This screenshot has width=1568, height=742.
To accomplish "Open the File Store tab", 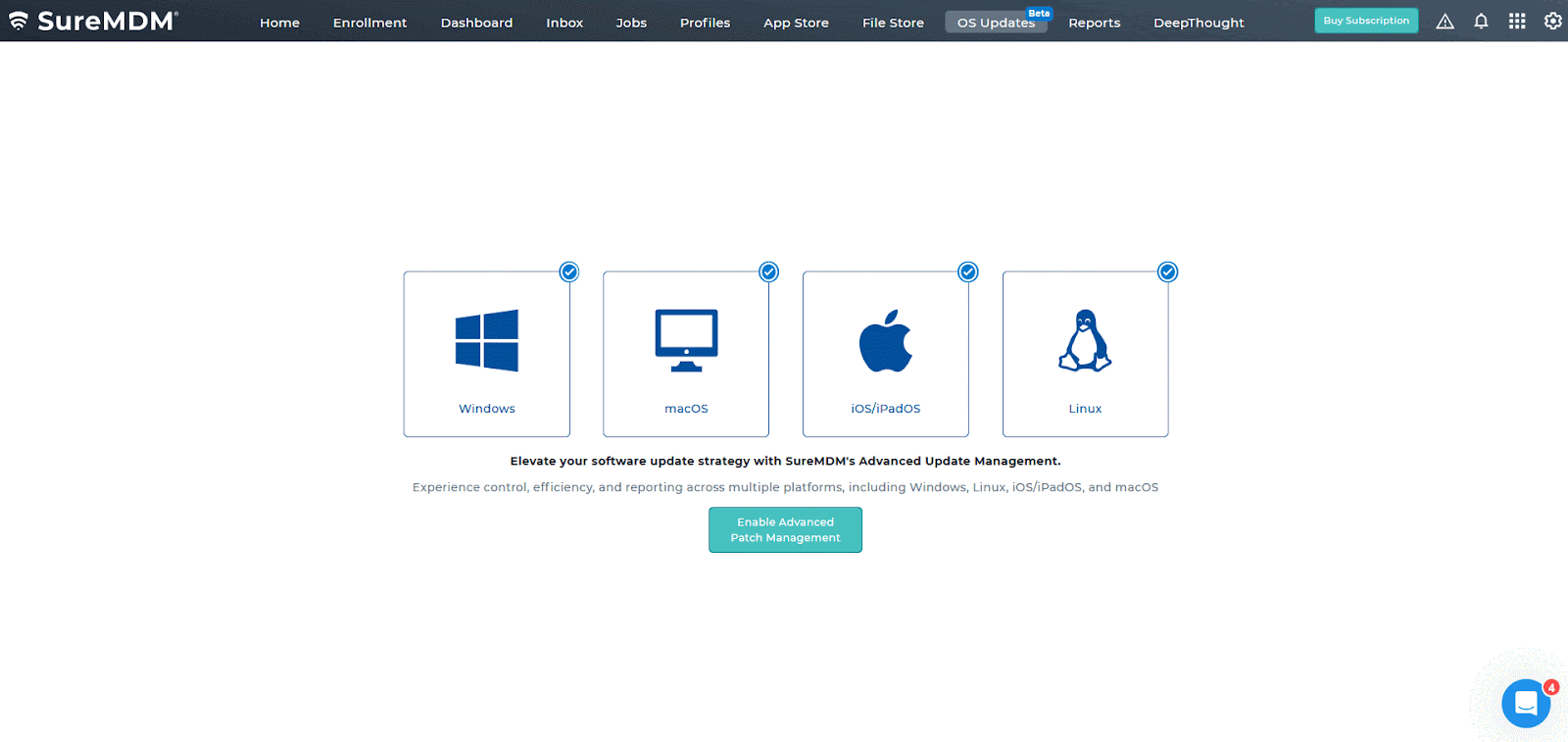I will 893,23.
